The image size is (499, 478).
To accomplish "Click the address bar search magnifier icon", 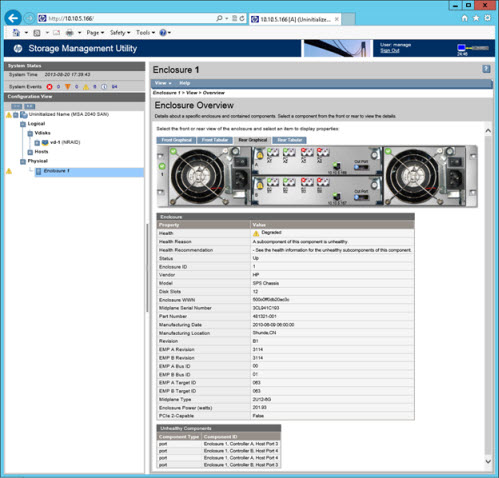I will click(219, 18).
